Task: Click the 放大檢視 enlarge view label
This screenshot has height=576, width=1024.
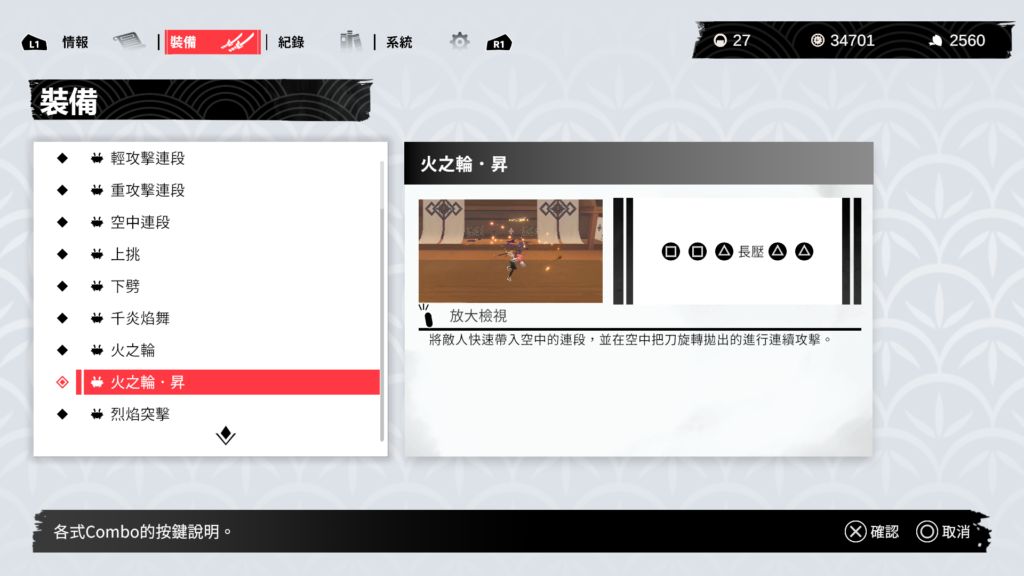Action: coord(478,315)
